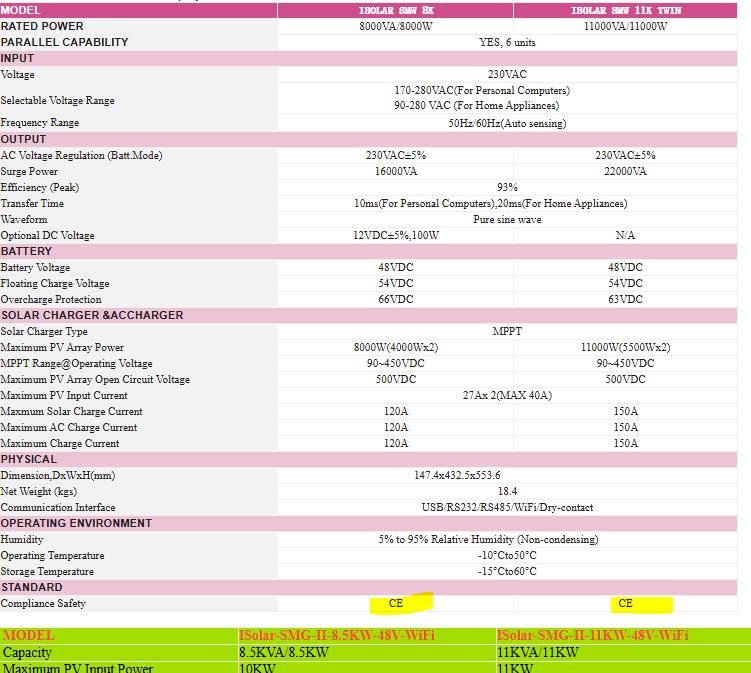The image size is (751, 673).
Task: Click the RATED POWER row label
Action: [x=42, y=26]
